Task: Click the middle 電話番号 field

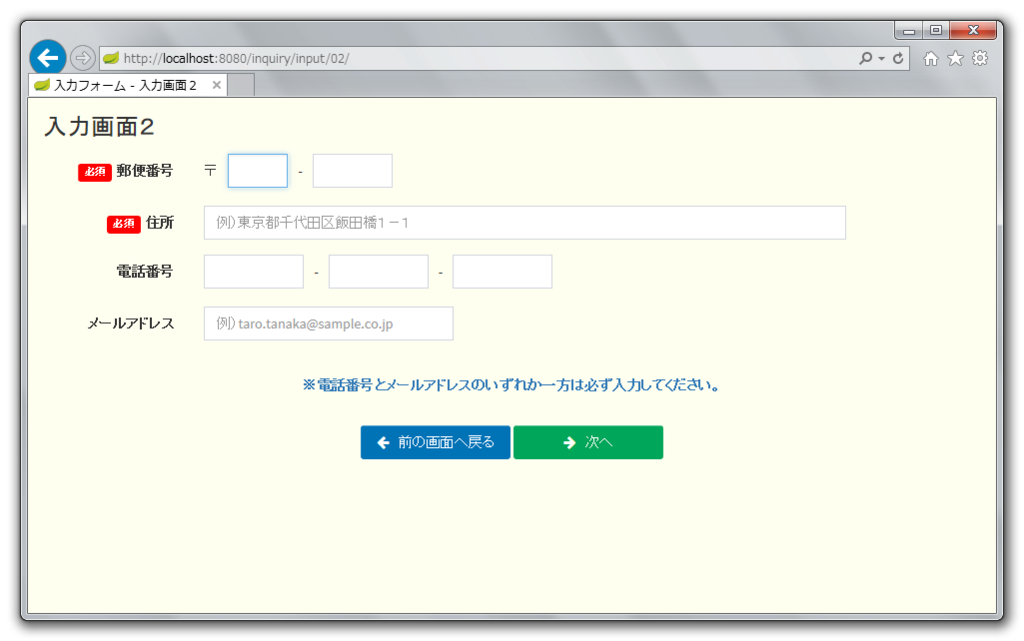Action: pos(378,272)
